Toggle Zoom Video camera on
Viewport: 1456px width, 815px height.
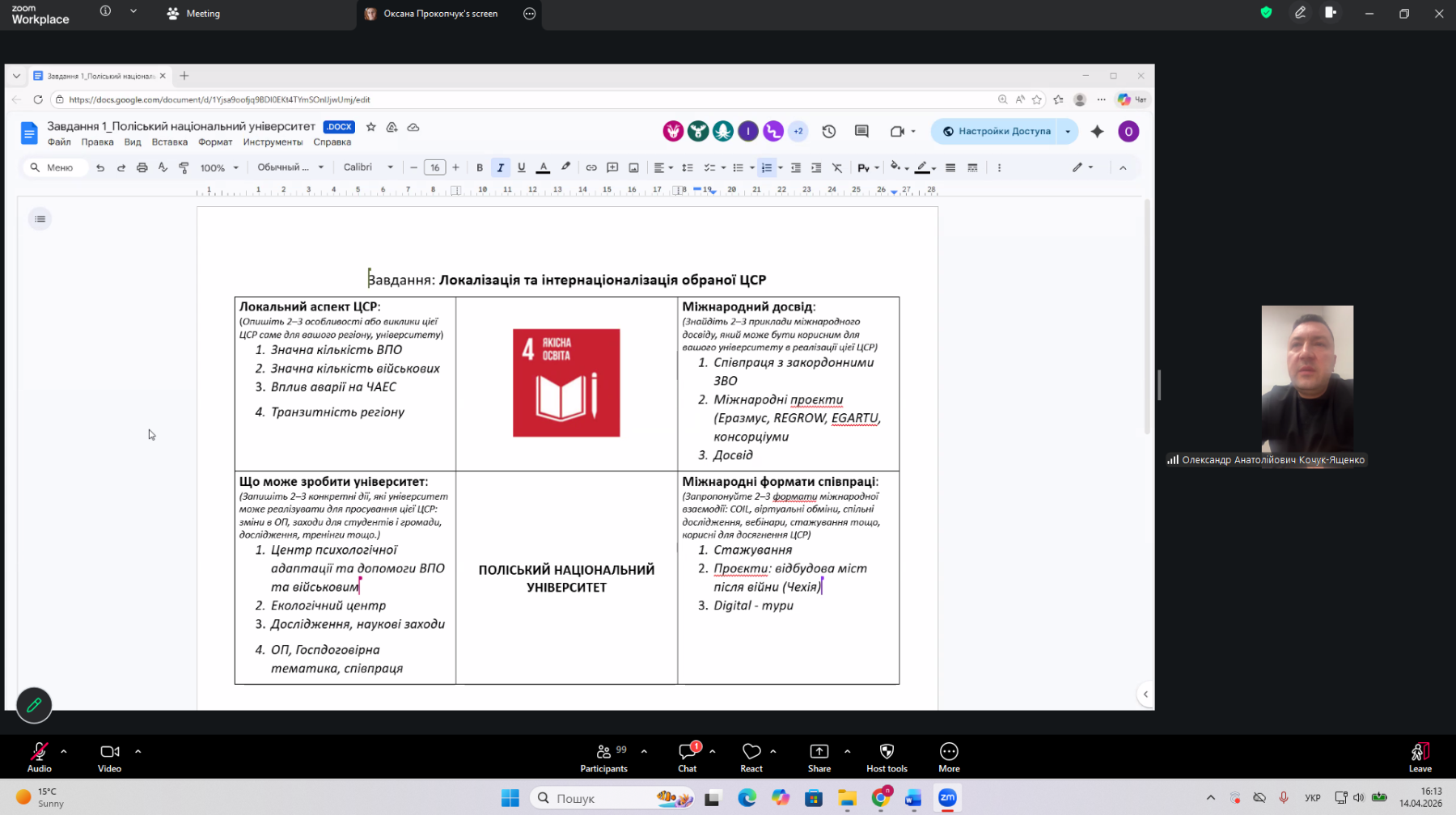pyautogui.click(x=109, y=757)
